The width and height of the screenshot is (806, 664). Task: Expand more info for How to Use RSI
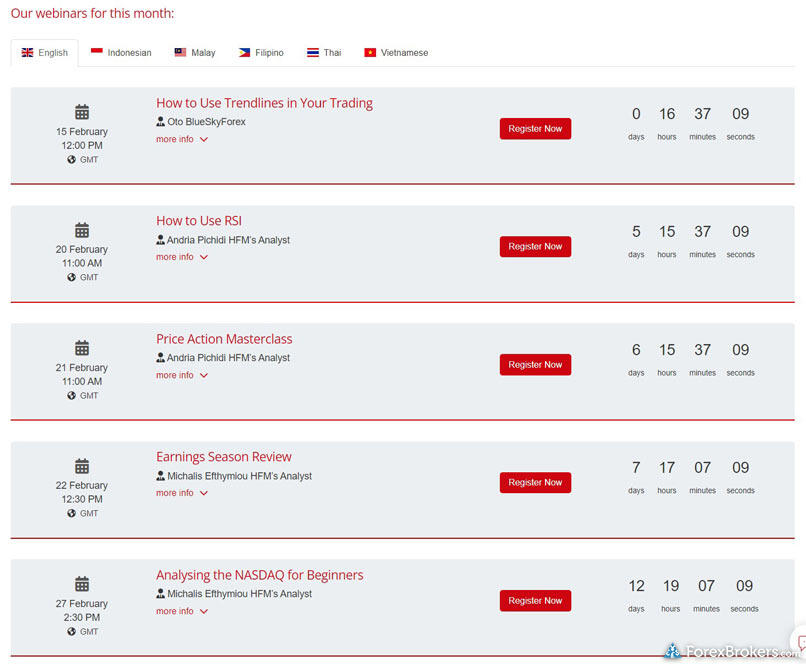[x=182, y=257]
